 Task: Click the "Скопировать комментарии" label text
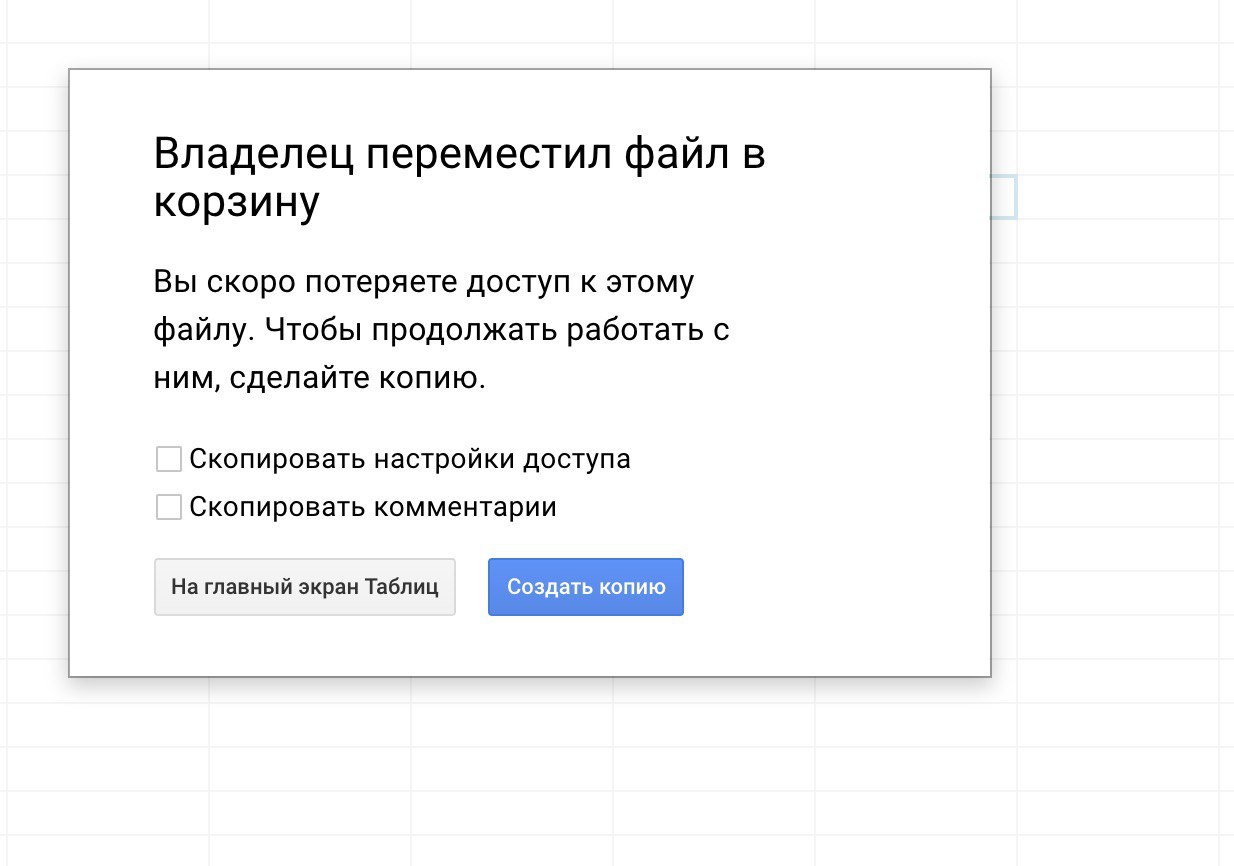[373, 507]
